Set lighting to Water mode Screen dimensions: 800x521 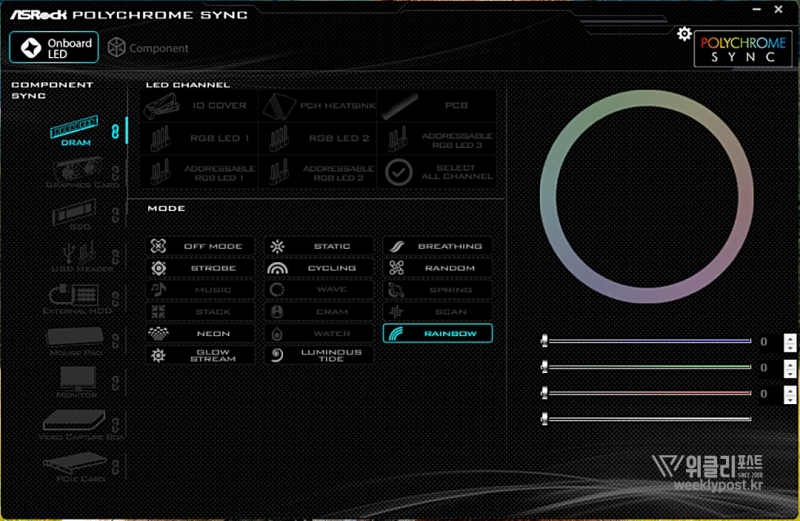coord(319,333)
